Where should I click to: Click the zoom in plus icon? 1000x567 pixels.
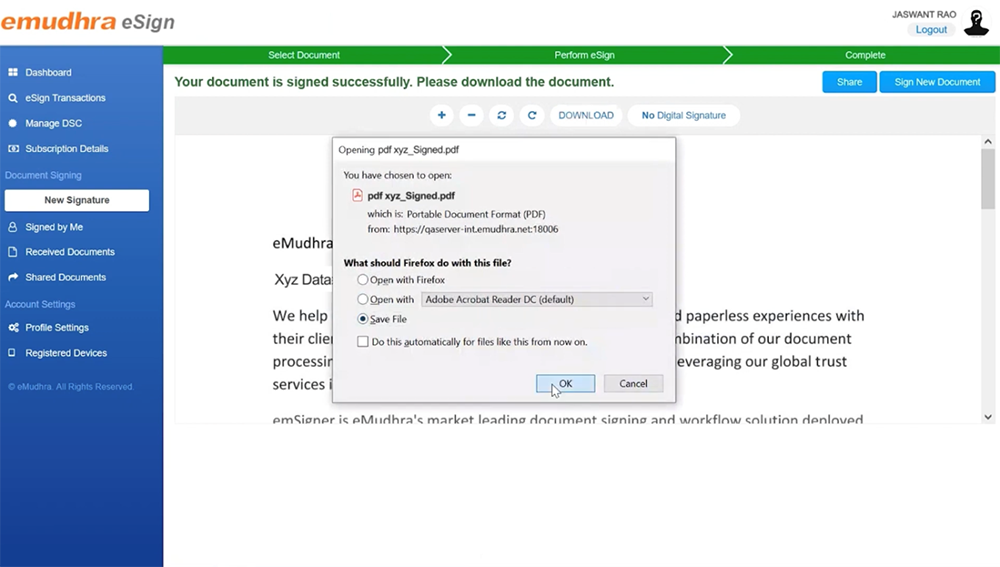pyautogui.click(x=442, y=115)
